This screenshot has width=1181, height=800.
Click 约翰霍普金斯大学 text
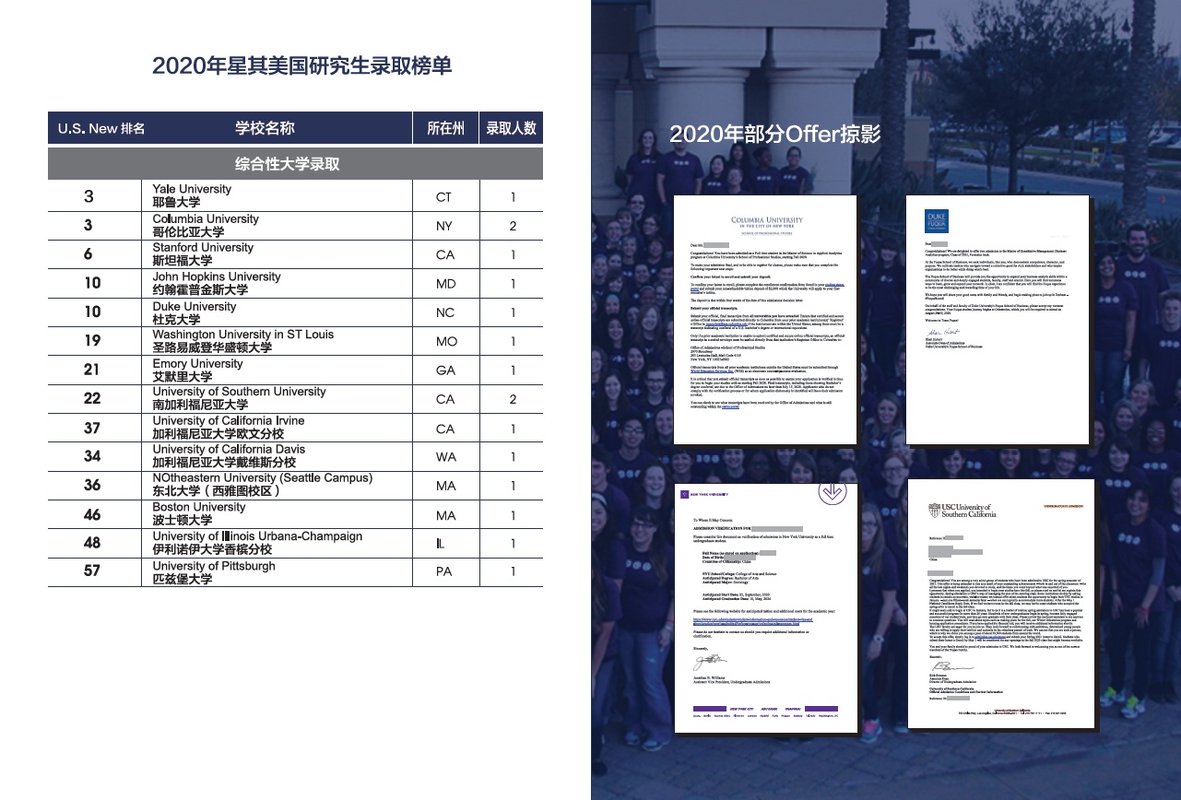click(200, 289)
